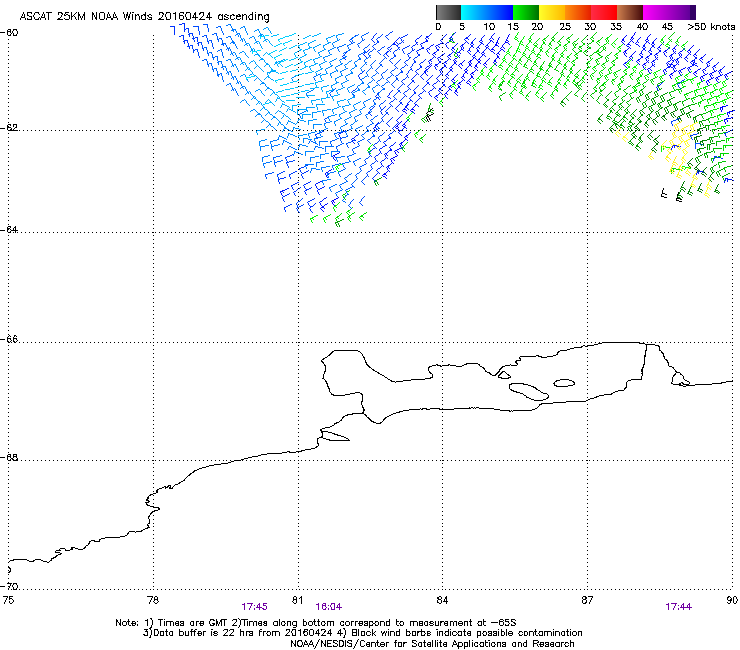Select the gray 0-5 knots legend swatch
Viewport: 740px width, 650px height.
pyautogui.click(x=448, y=12)
